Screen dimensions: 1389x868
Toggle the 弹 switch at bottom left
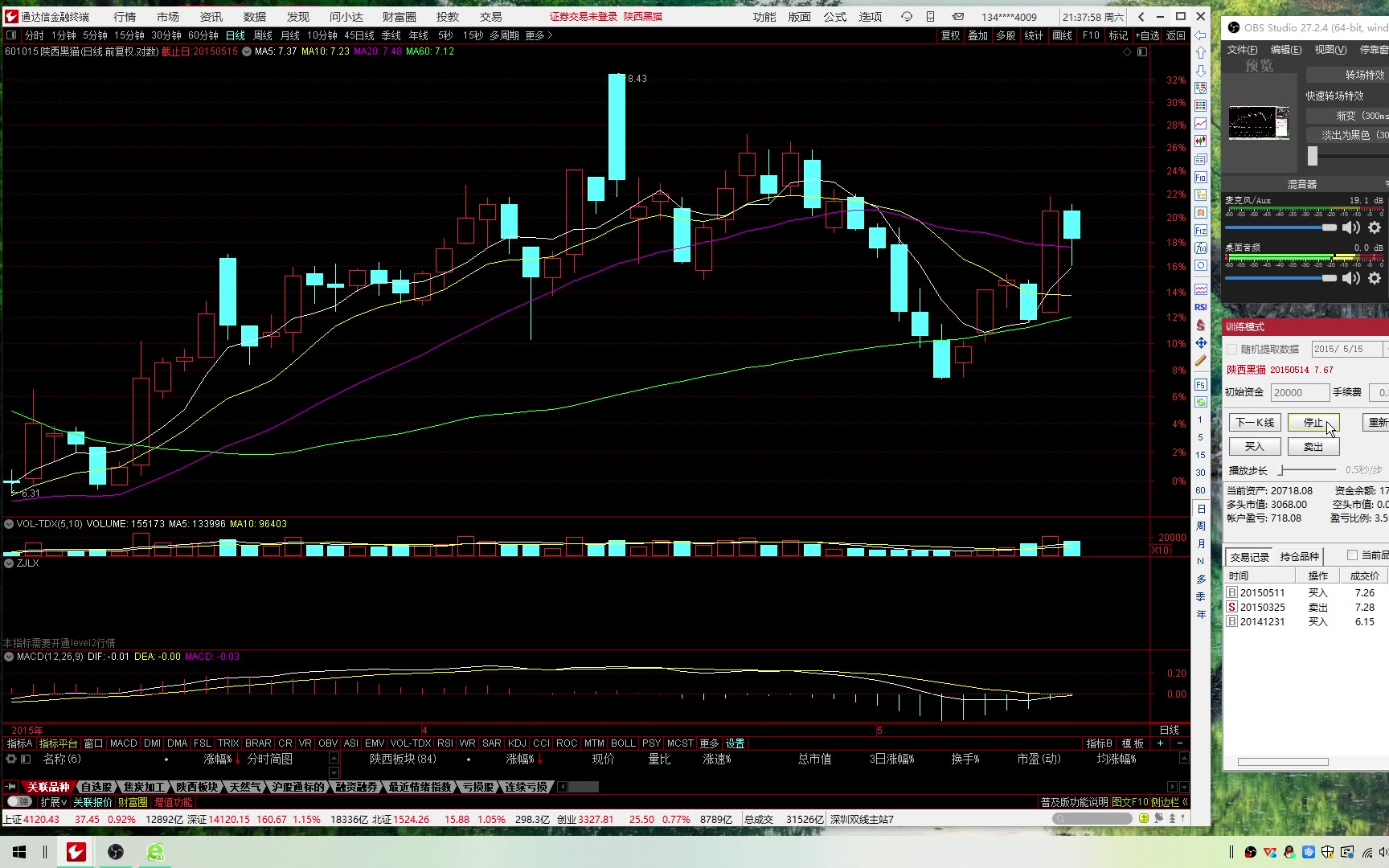pyautogui.click(x=19, y=802)
